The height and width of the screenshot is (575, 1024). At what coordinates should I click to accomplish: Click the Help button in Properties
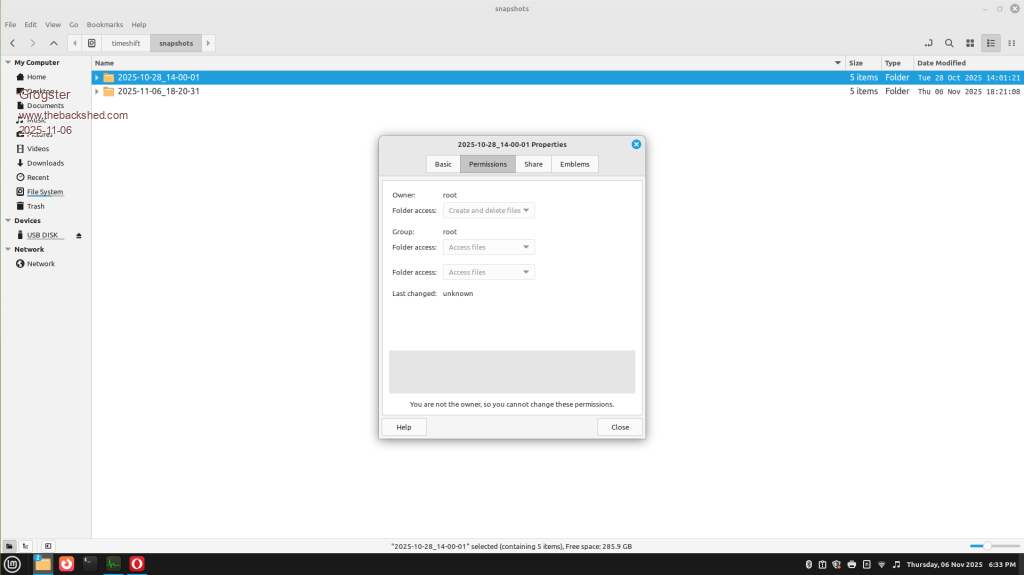tap(404, 427)
